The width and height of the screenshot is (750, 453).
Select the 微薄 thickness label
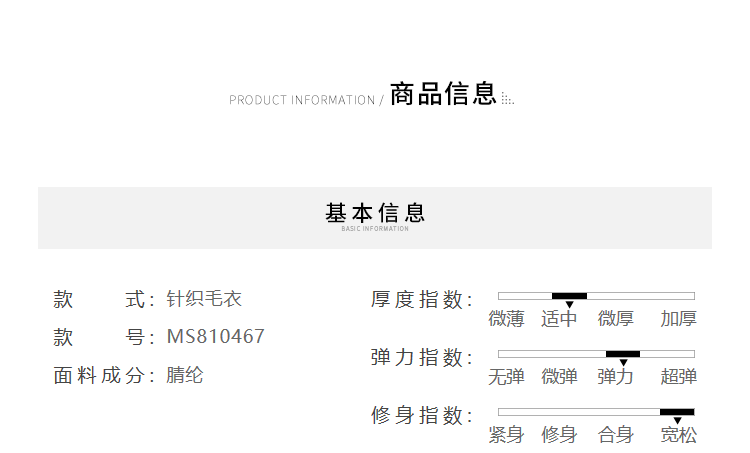(506, 319)
